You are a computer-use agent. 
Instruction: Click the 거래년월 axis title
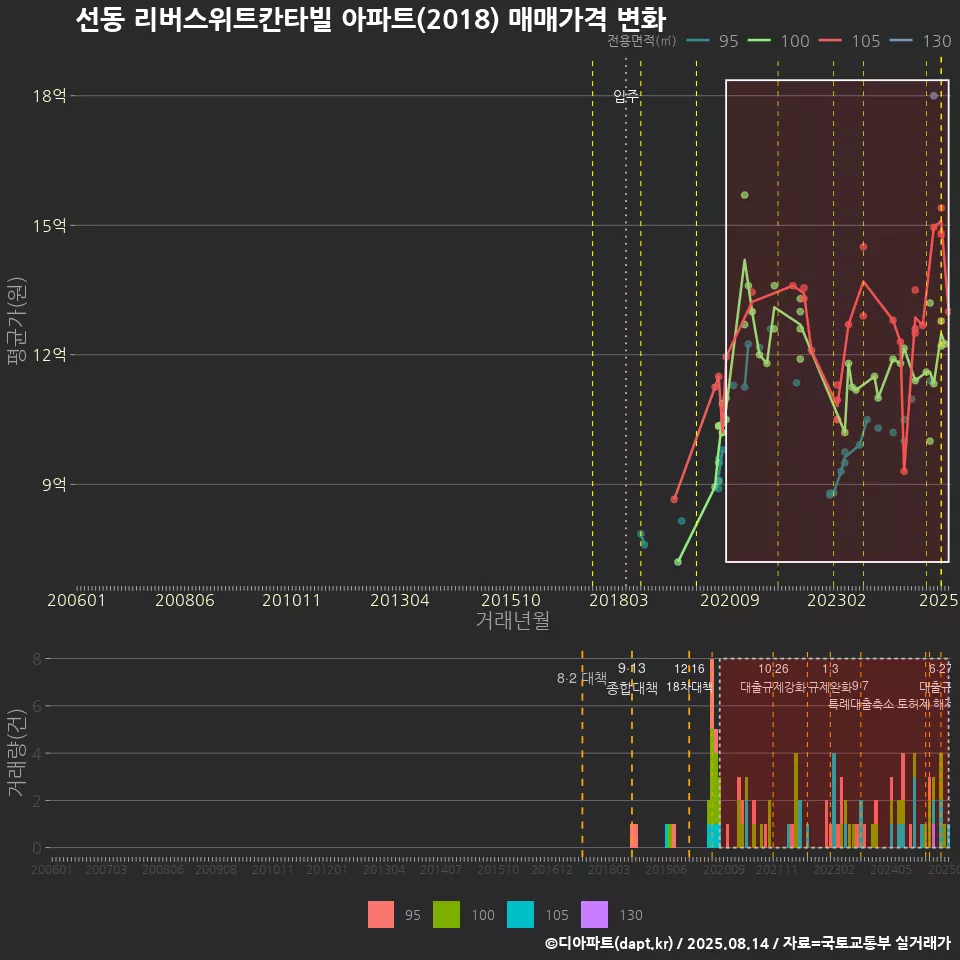(512, 620)
